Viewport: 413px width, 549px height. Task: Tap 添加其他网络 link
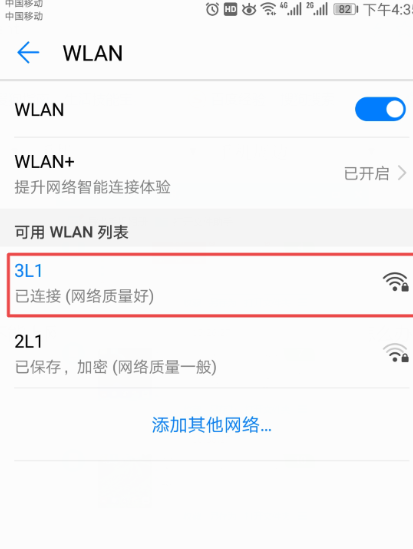coord(211,425)
